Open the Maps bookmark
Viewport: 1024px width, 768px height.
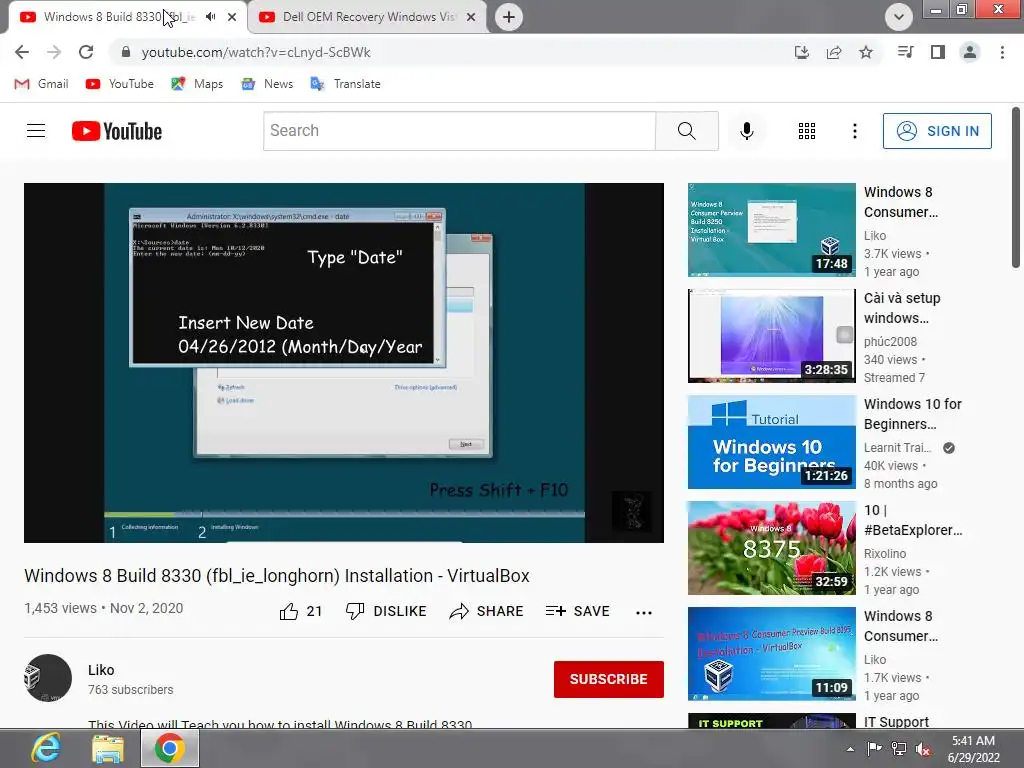coord(197,84)
